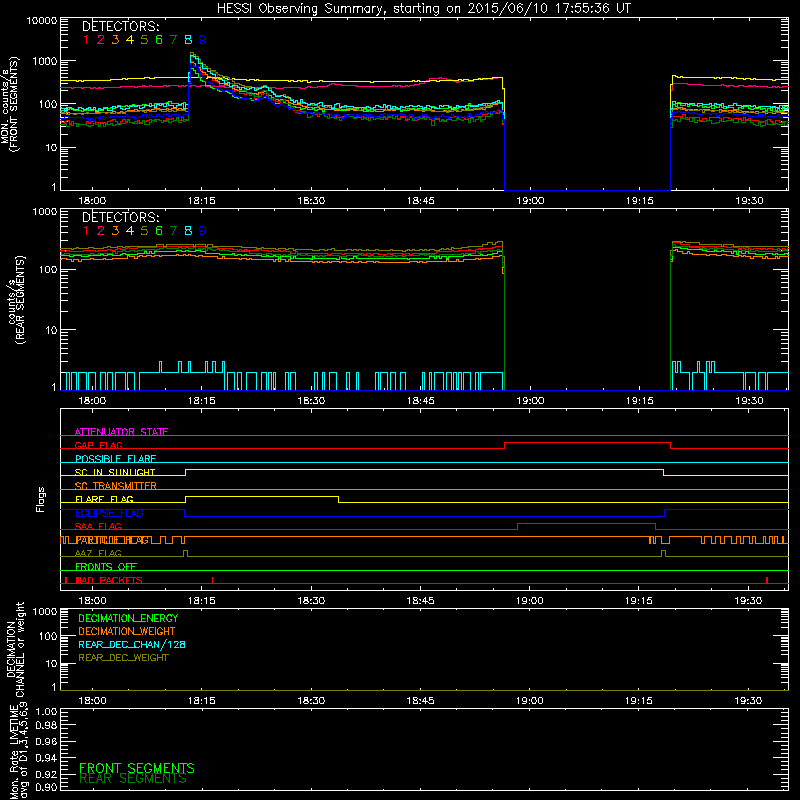Select blue detector 9 in front segments legend
The image size is (800, 800).
click(203, 40)
